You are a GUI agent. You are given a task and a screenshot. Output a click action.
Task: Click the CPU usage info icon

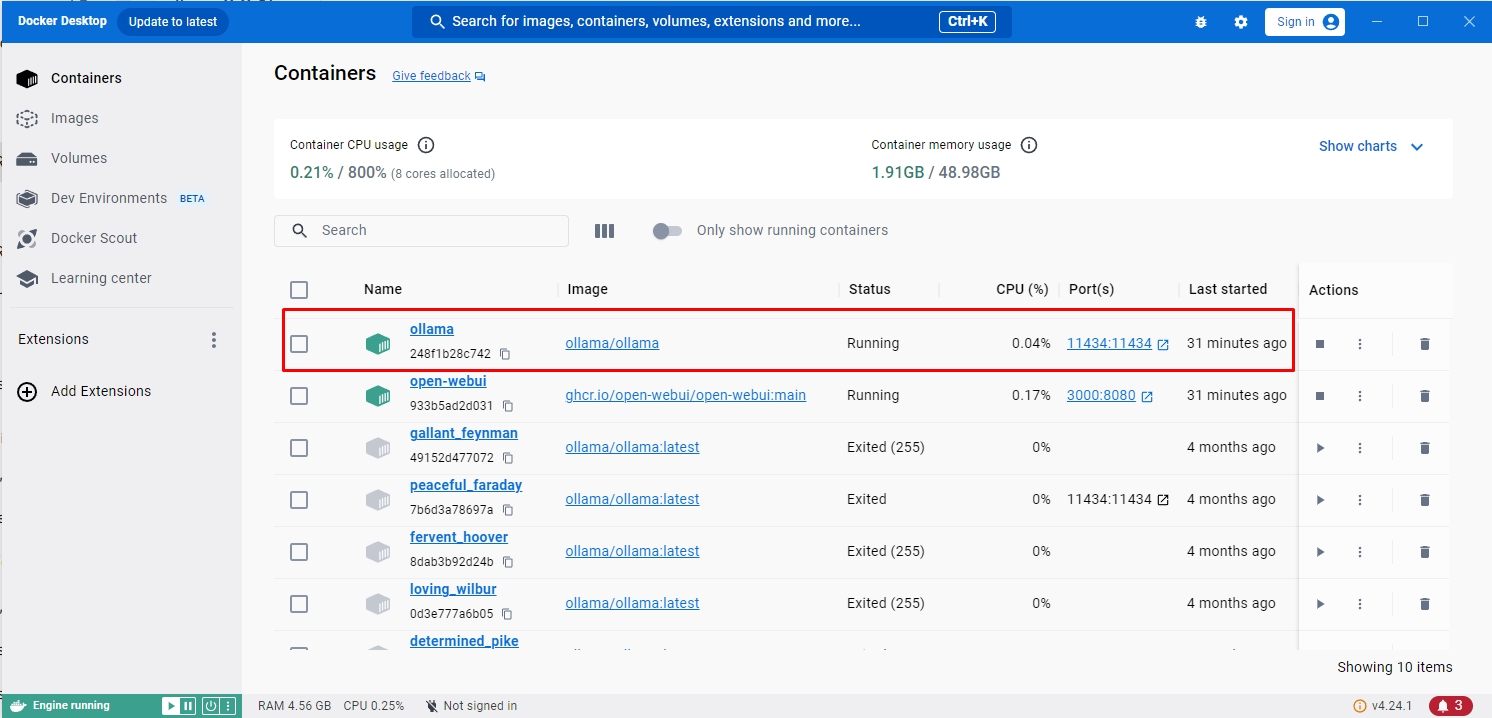[426, 145]
